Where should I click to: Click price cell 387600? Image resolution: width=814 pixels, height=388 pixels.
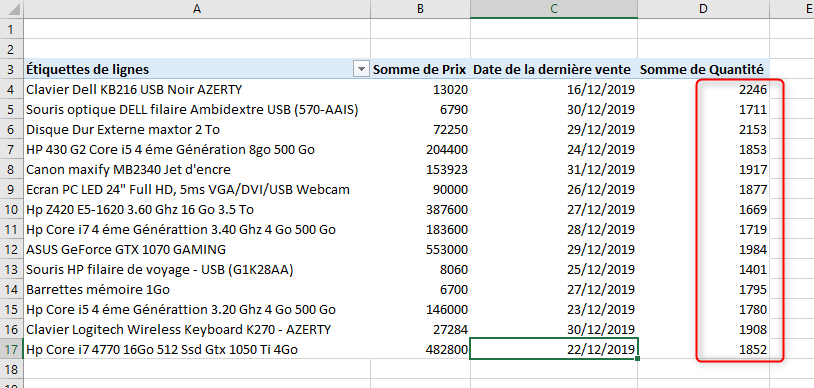[420, 209]
